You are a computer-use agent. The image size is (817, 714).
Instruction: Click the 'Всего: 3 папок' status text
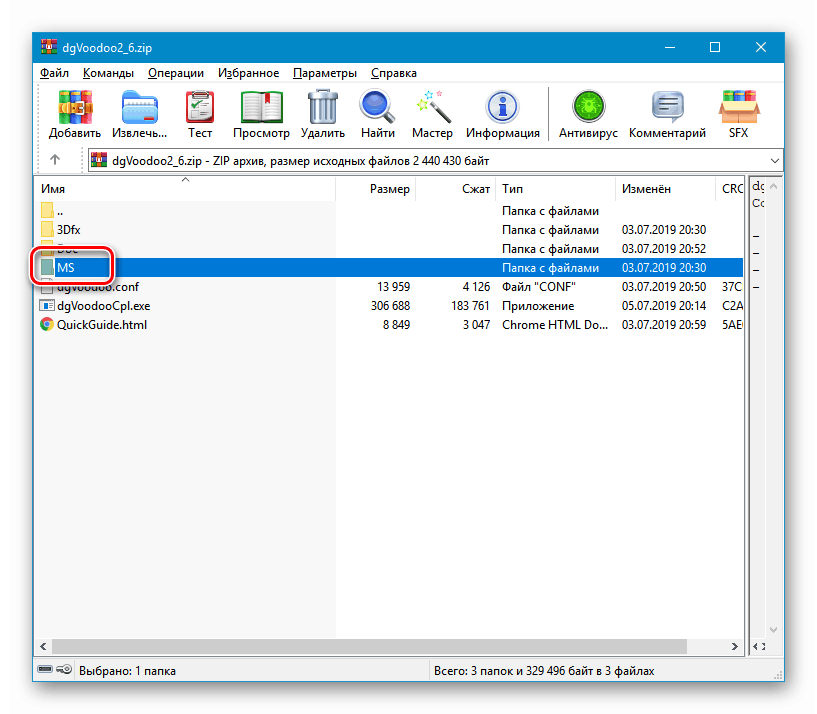(x=544, y=671)
